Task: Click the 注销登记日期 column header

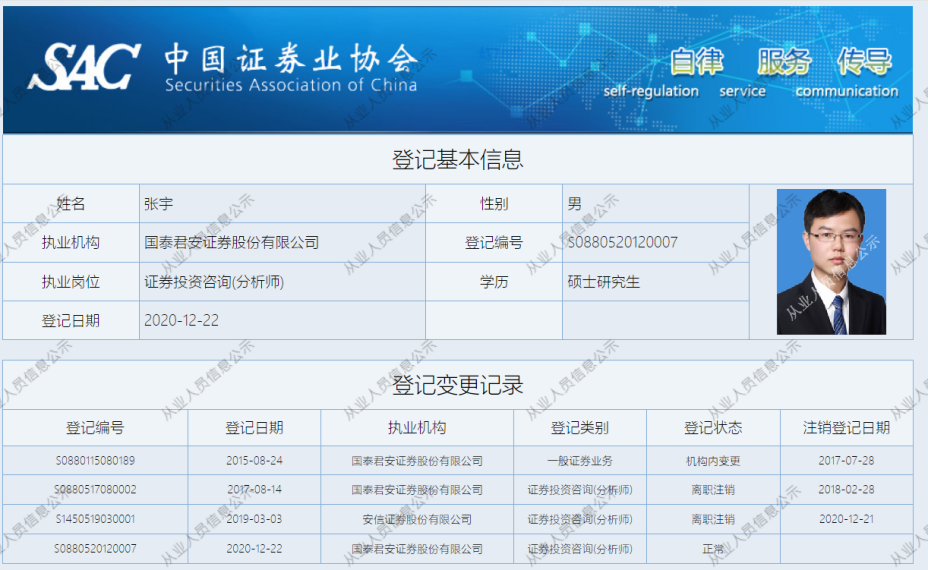Action: pos(846,427)
